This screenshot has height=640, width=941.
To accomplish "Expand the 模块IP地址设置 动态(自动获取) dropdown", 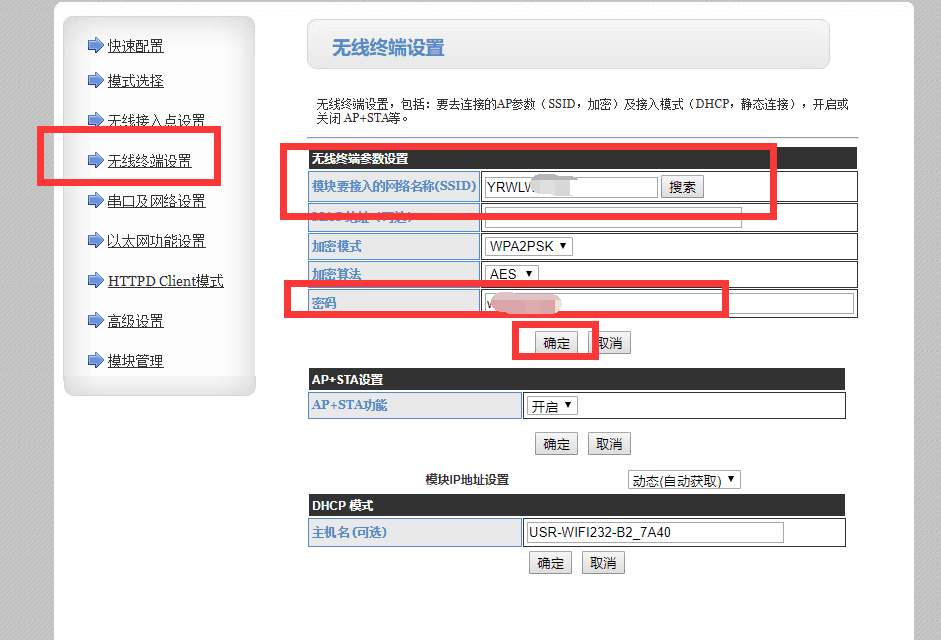I will (684, 480).
